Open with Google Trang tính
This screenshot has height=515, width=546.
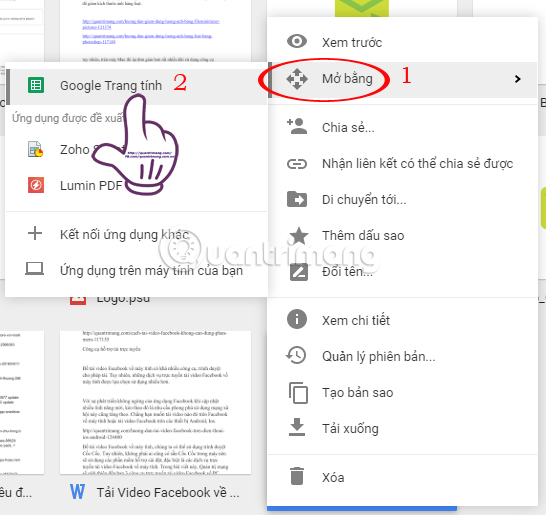point(136,86)
